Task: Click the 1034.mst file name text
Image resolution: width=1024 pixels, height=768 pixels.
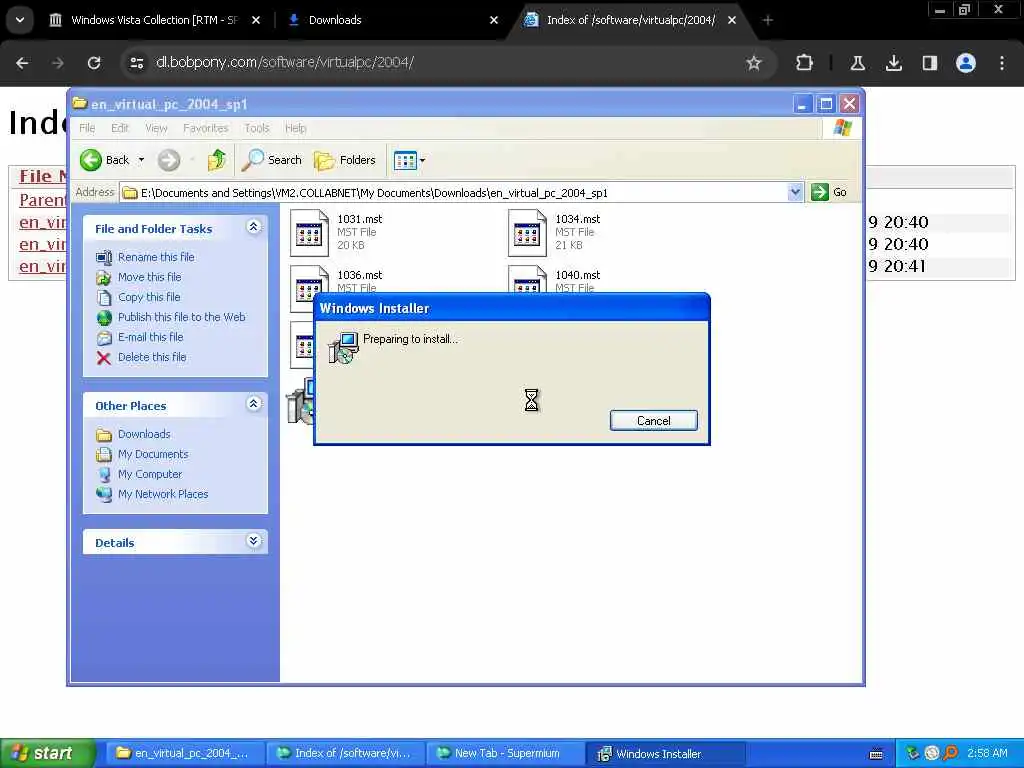Action: [578, 219]
